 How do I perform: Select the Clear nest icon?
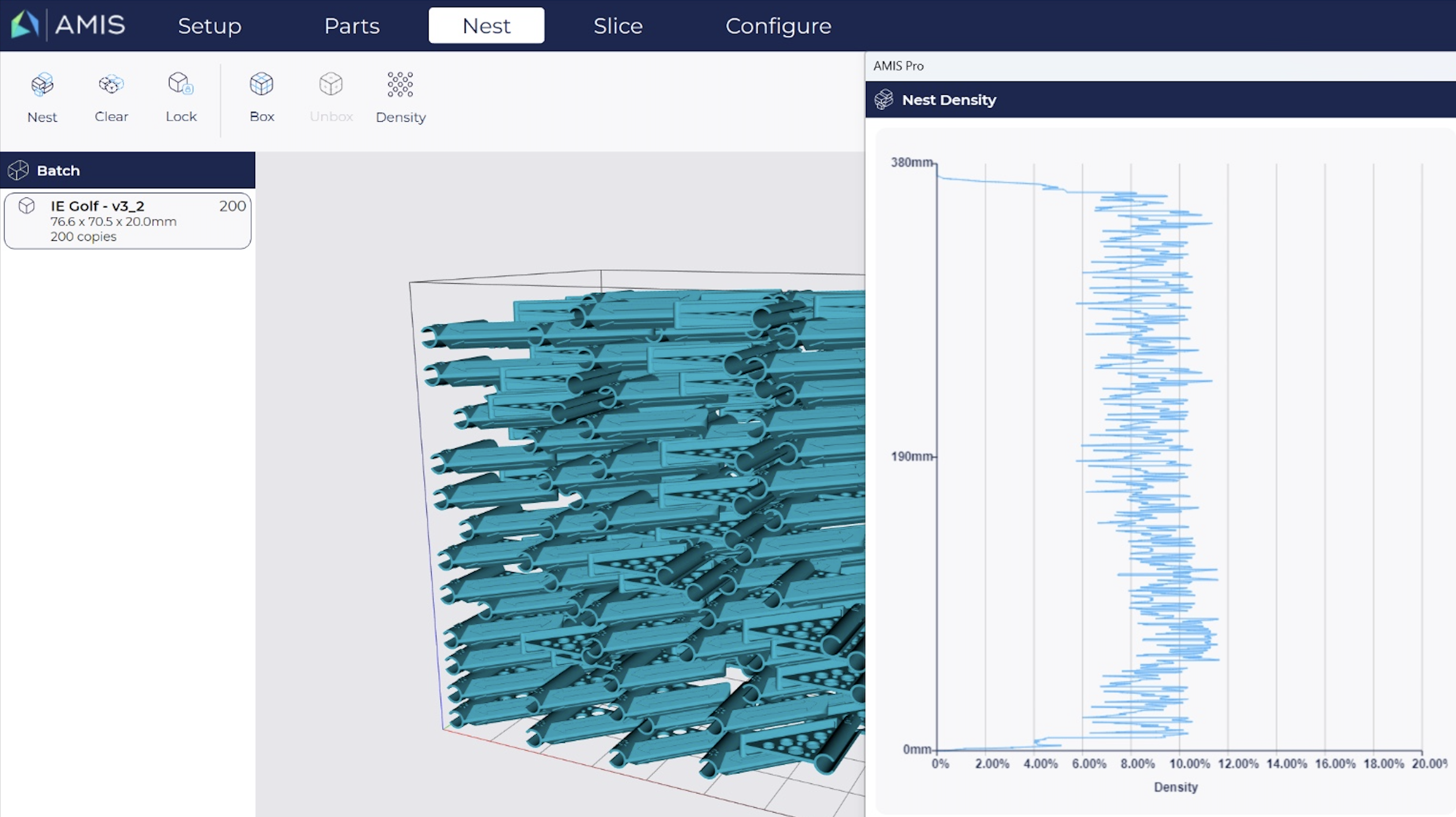(111, 84)
